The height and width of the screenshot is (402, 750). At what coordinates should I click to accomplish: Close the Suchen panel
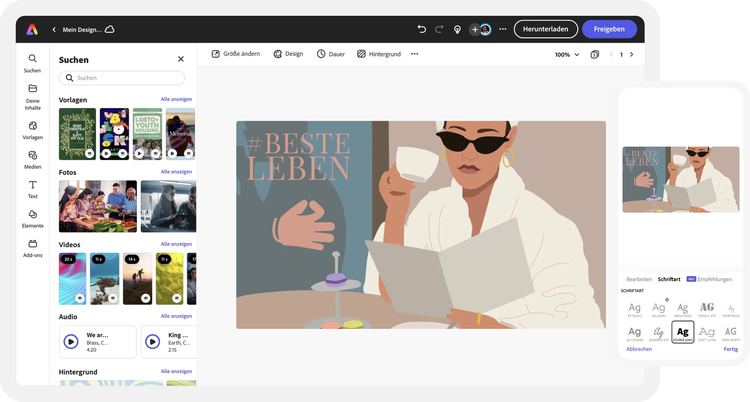(x=181, y=60)
